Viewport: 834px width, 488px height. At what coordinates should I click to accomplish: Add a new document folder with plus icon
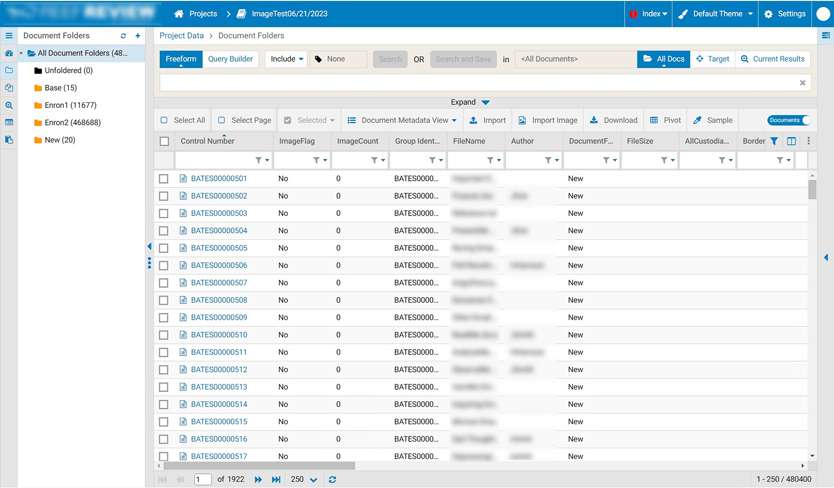[138, 36]
